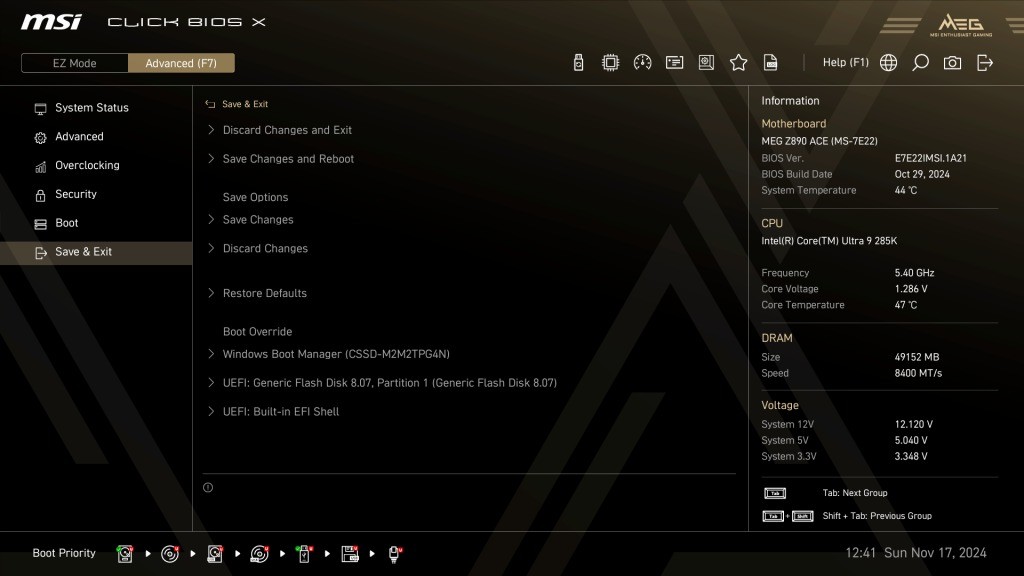Click Core Temperature value 47 °C
This screenshot has width=1024, height=576.
[x=906, y=305]
